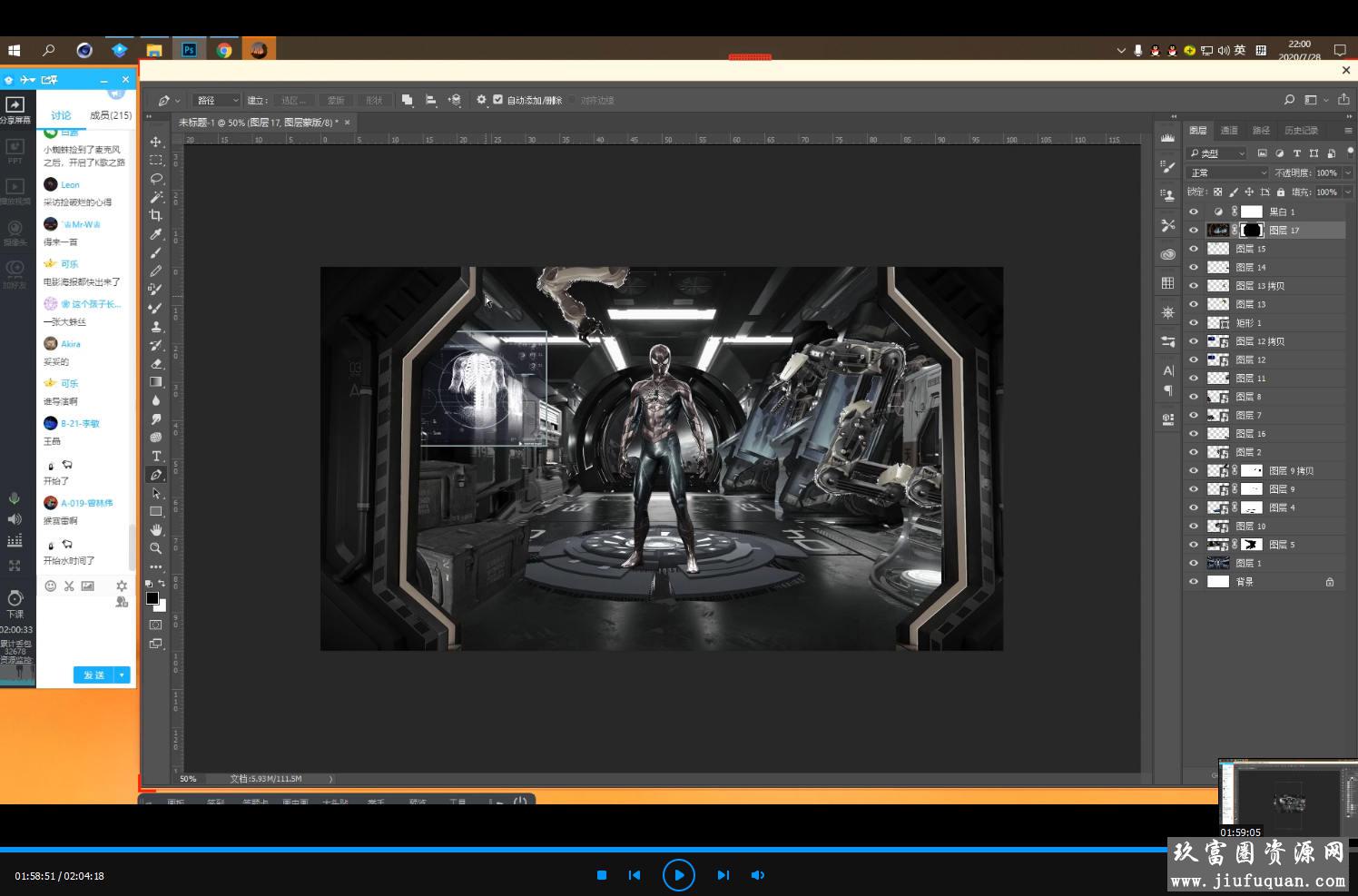Select the Pen tool in toolbar

[x=156, y=475]
